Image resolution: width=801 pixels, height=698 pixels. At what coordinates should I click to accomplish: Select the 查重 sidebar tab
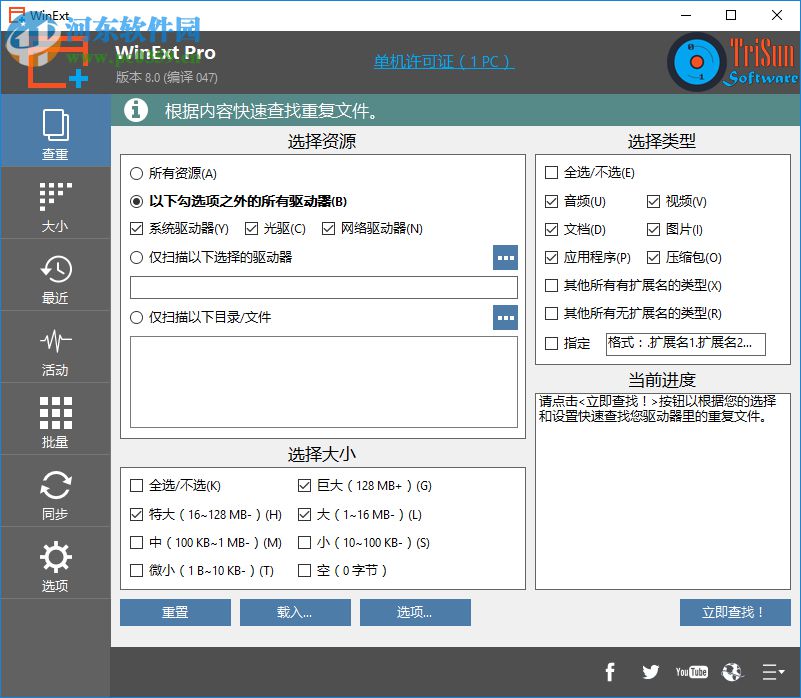[x=55, y=131]
